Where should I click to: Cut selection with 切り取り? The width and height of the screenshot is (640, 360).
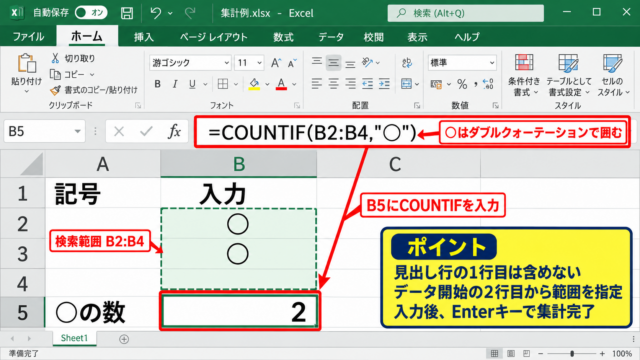click(x=73, y=58)
